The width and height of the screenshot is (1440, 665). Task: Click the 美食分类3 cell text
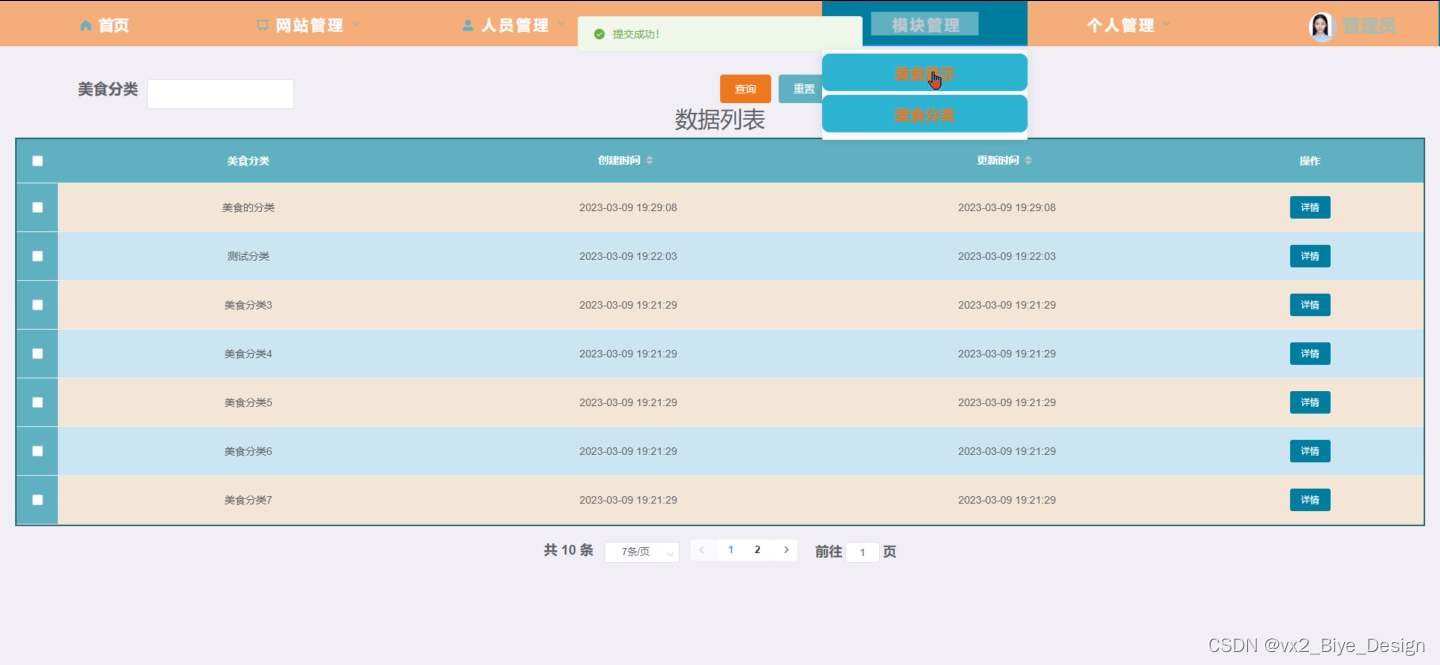tap(248, 305)
